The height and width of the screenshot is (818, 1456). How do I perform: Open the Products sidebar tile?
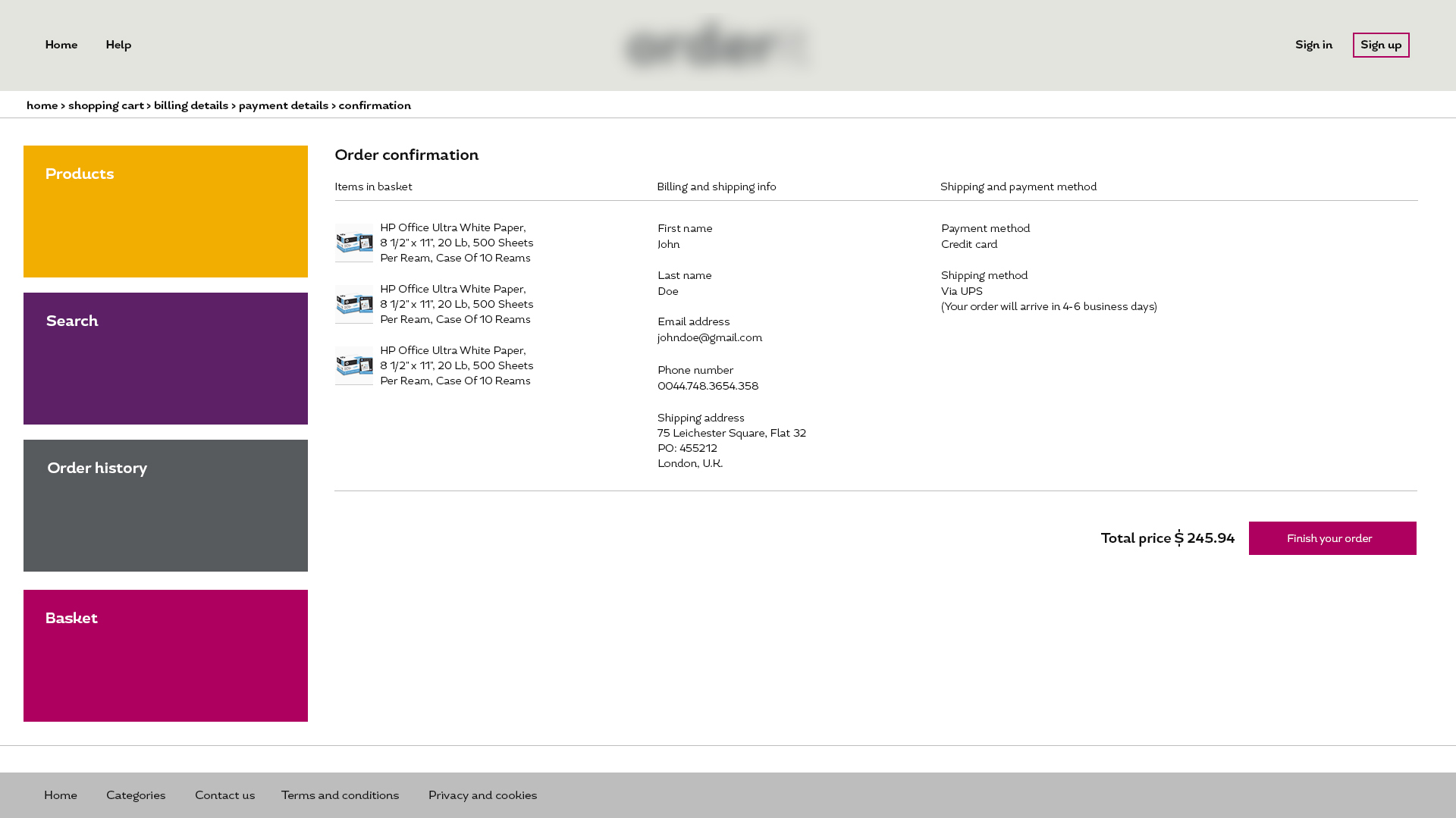pos(165,212)
